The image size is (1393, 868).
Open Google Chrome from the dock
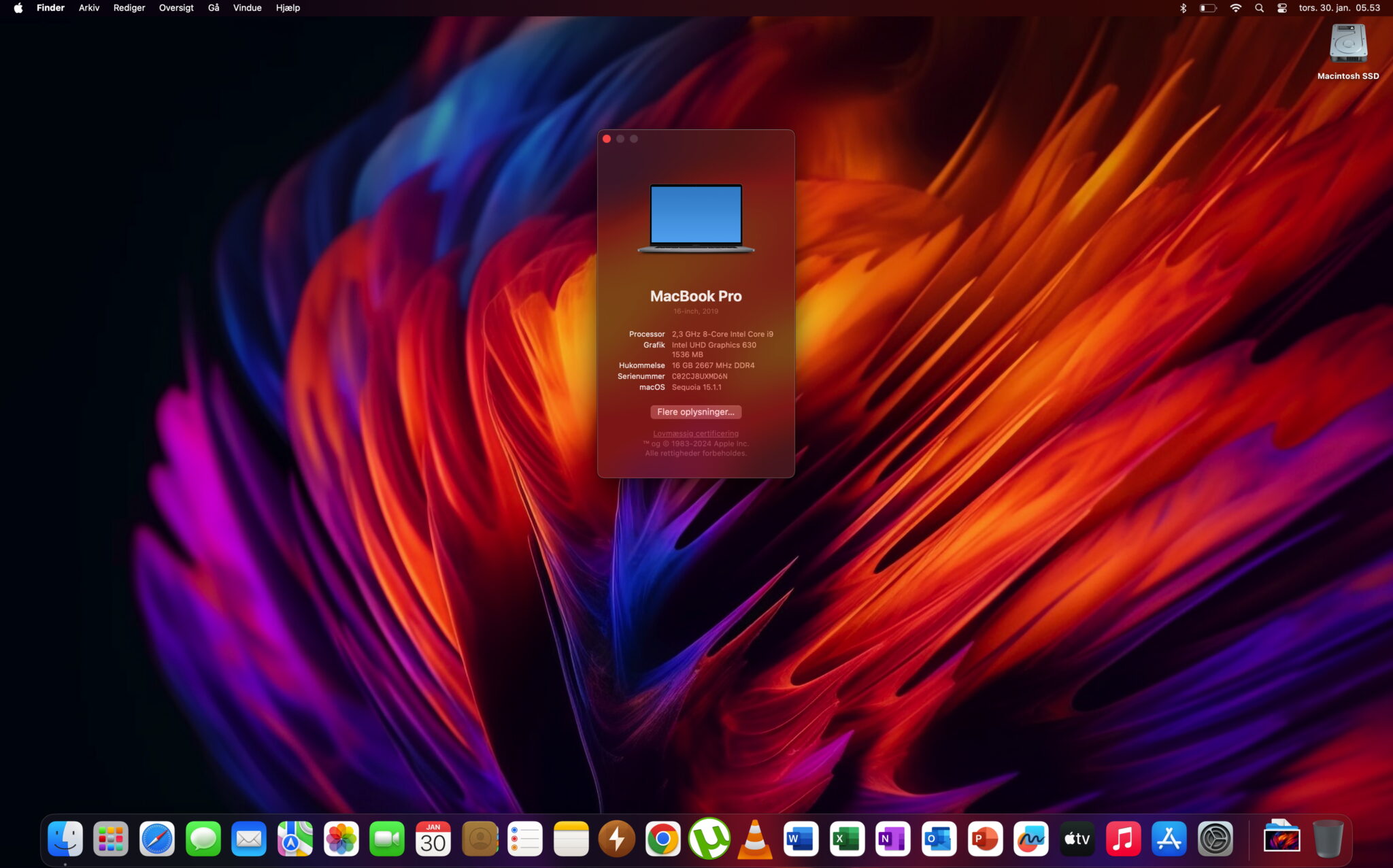click(x=662, y=839)
